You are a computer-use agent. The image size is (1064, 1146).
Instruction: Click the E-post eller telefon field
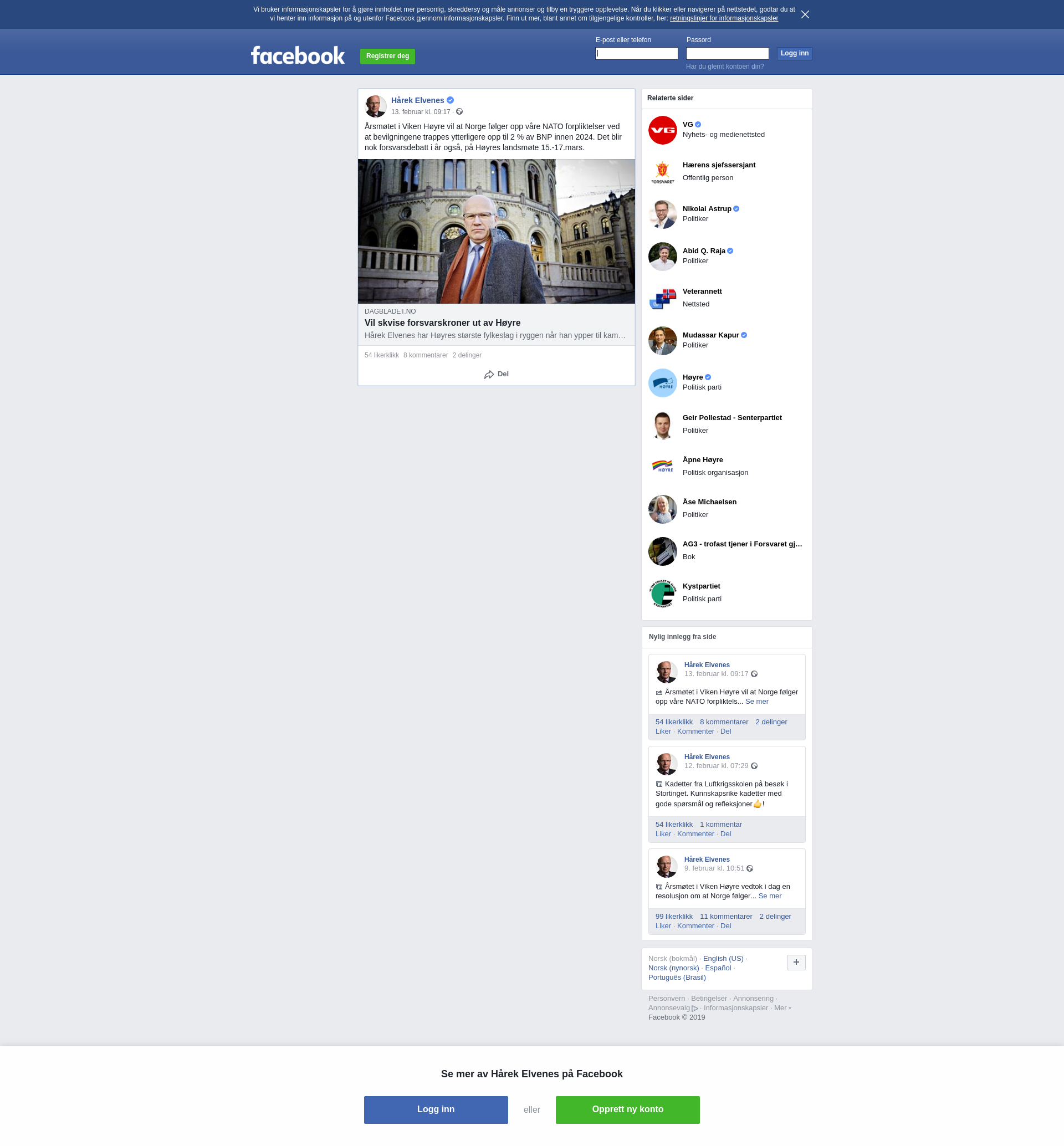(x=636, y=54)
